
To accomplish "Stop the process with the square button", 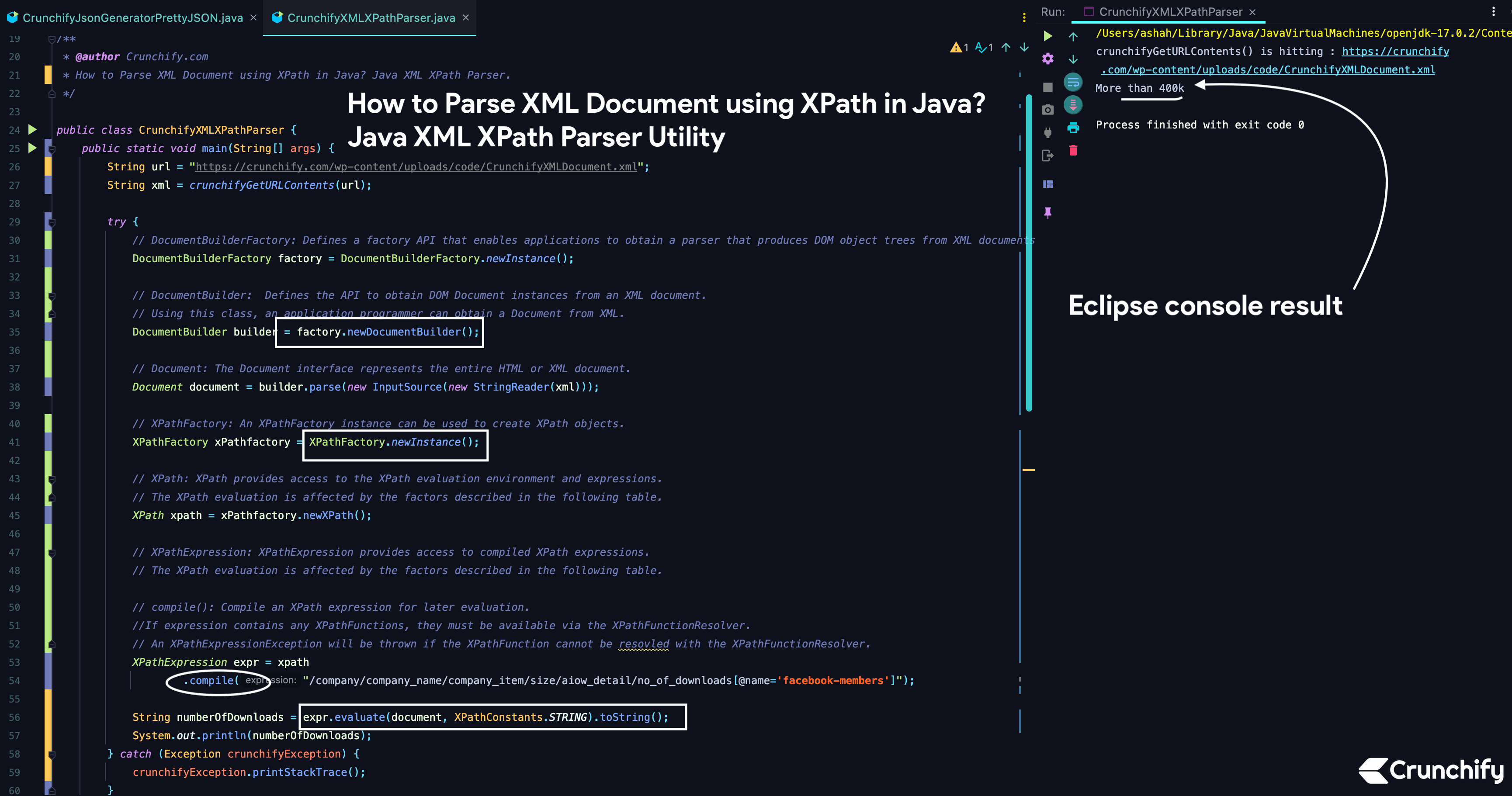I will click(1049, 87).
